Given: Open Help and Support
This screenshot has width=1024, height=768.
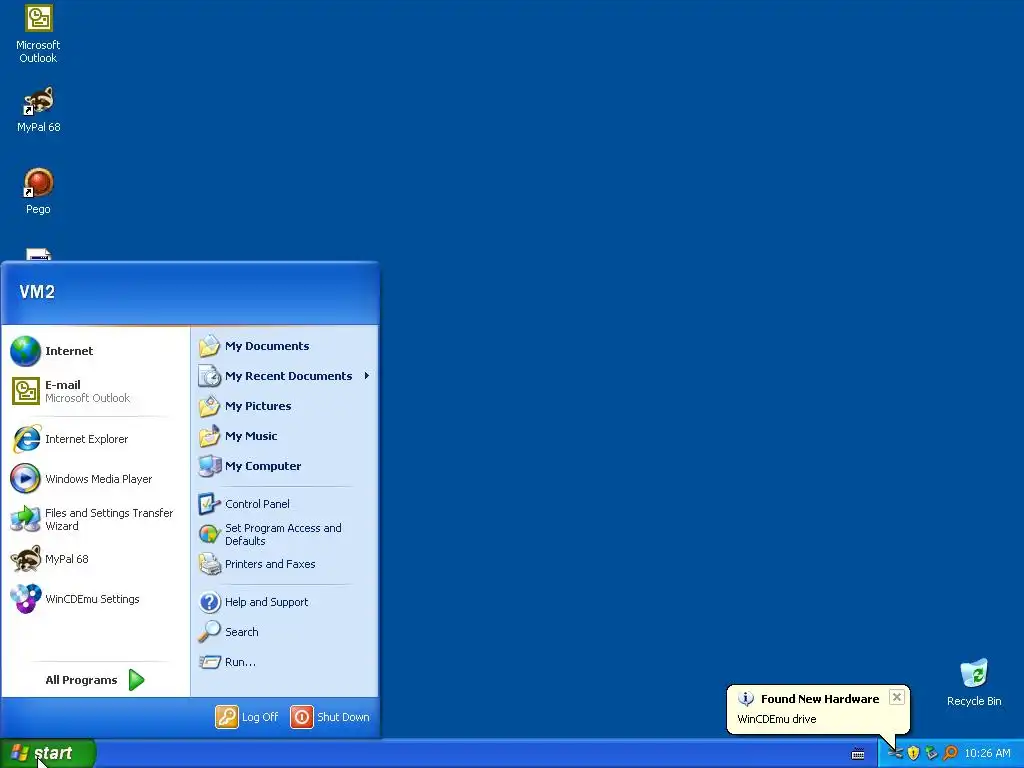Looking at the screenshot, I should tap(285, 602).
